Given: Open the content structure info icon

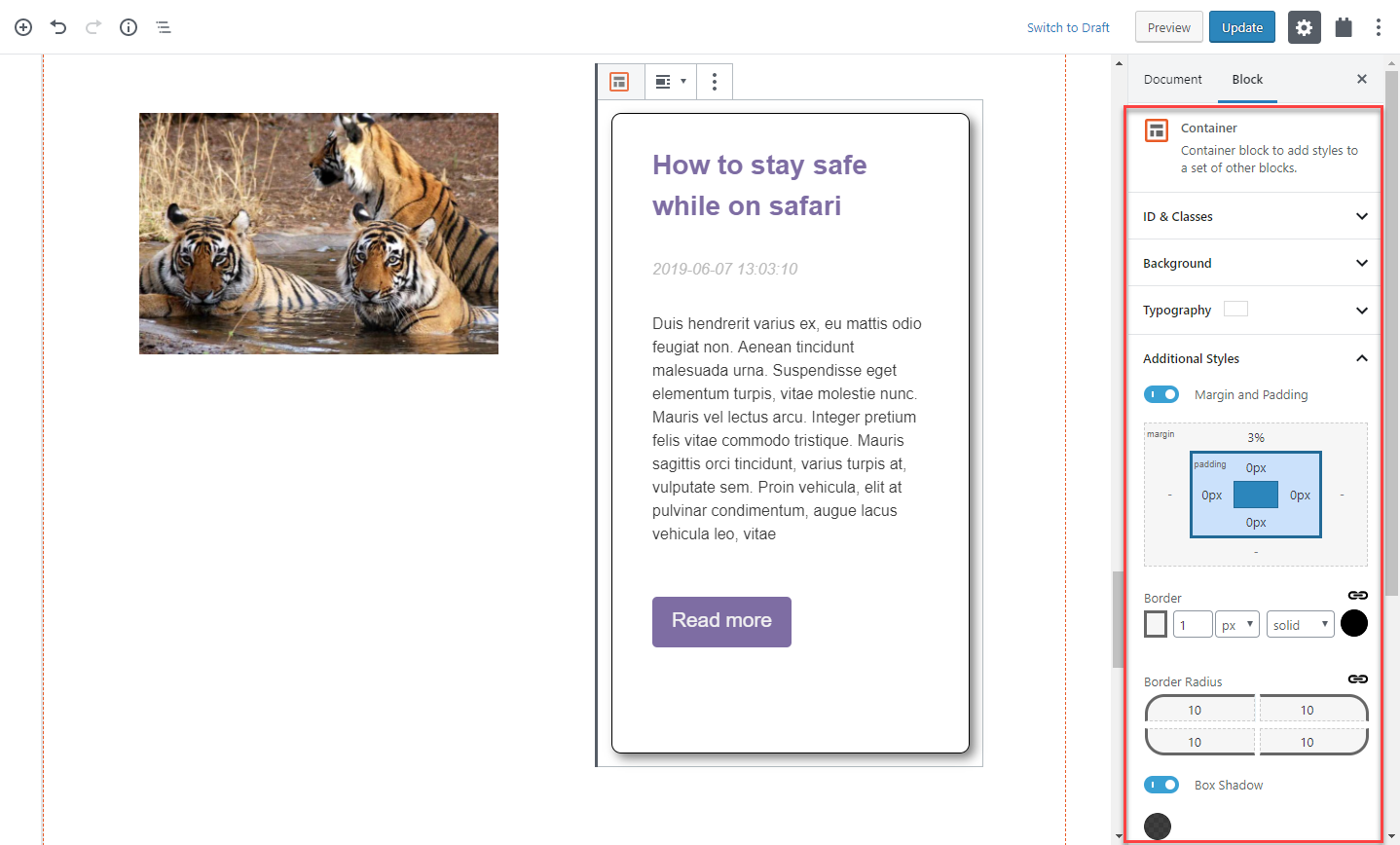Looking at the screenshot, I should click(x=129, y=27).
